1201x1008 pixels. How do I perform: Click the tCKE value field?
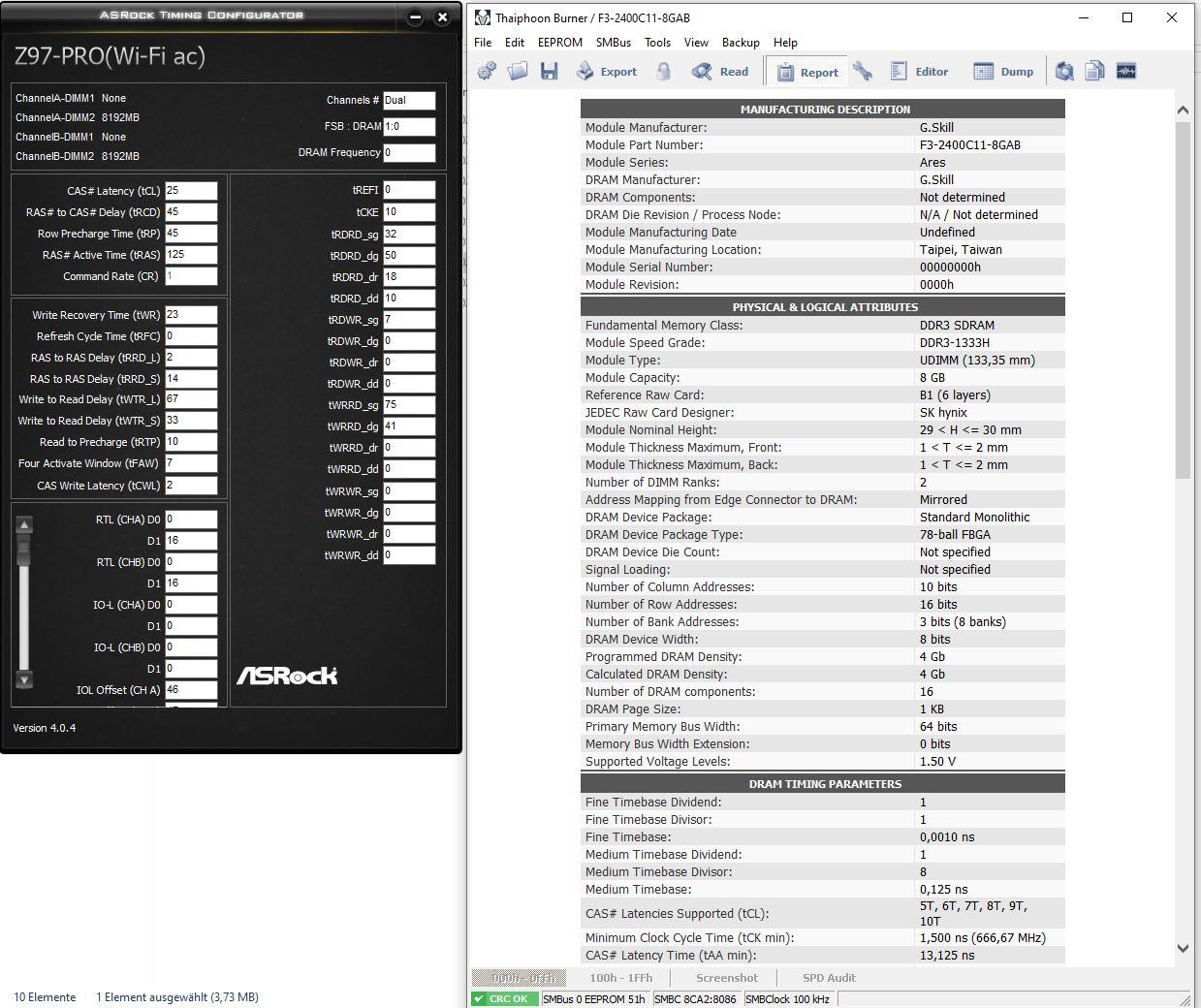409,212
